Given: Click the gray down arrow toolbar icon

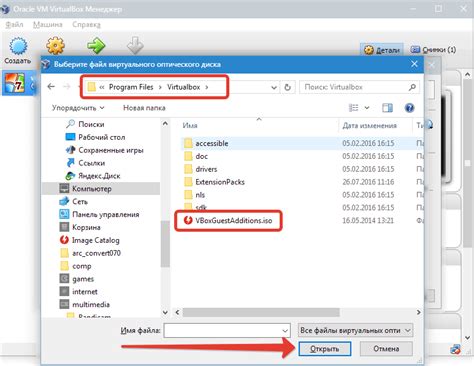Looking at the screenshot, I should [135, 45].
